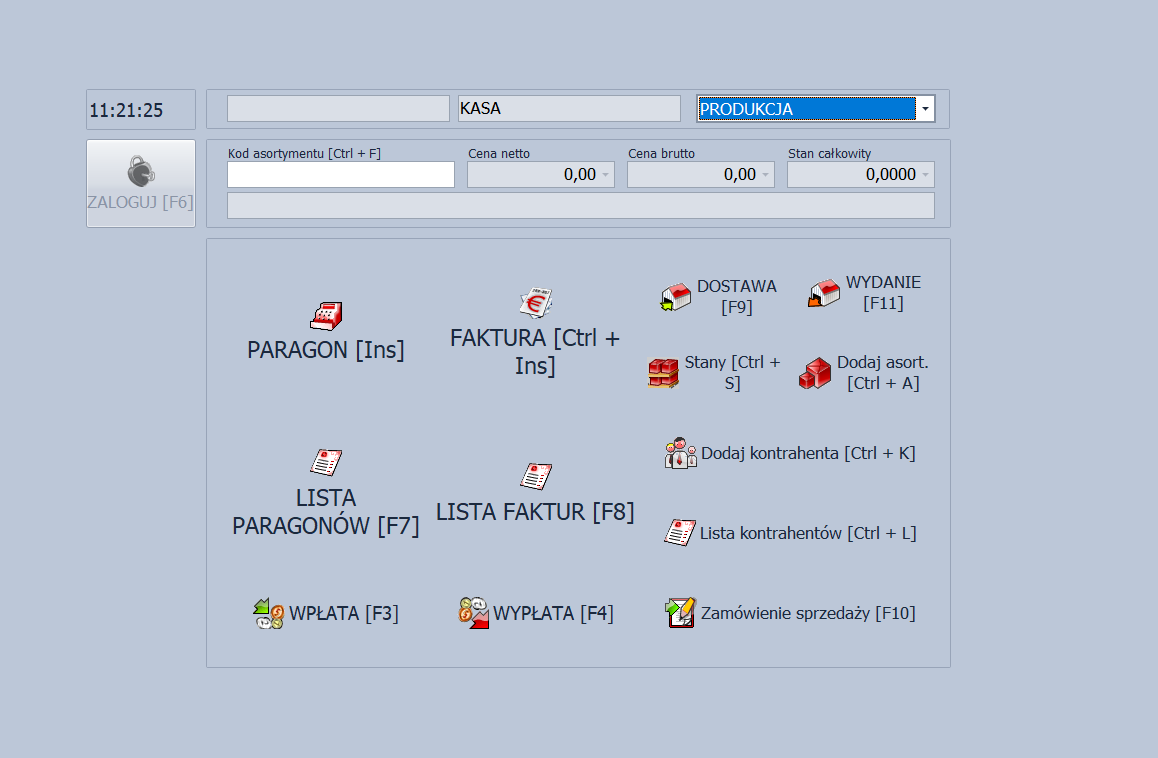Select the highlighted PRODUKCJA combo box text
The image size is (1158, 758).
[806, 109]
